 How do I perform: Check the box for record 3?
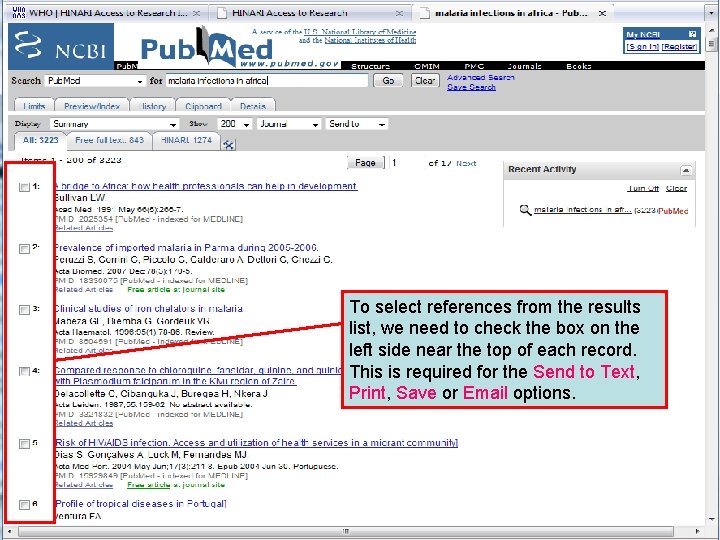coord(24,310)
